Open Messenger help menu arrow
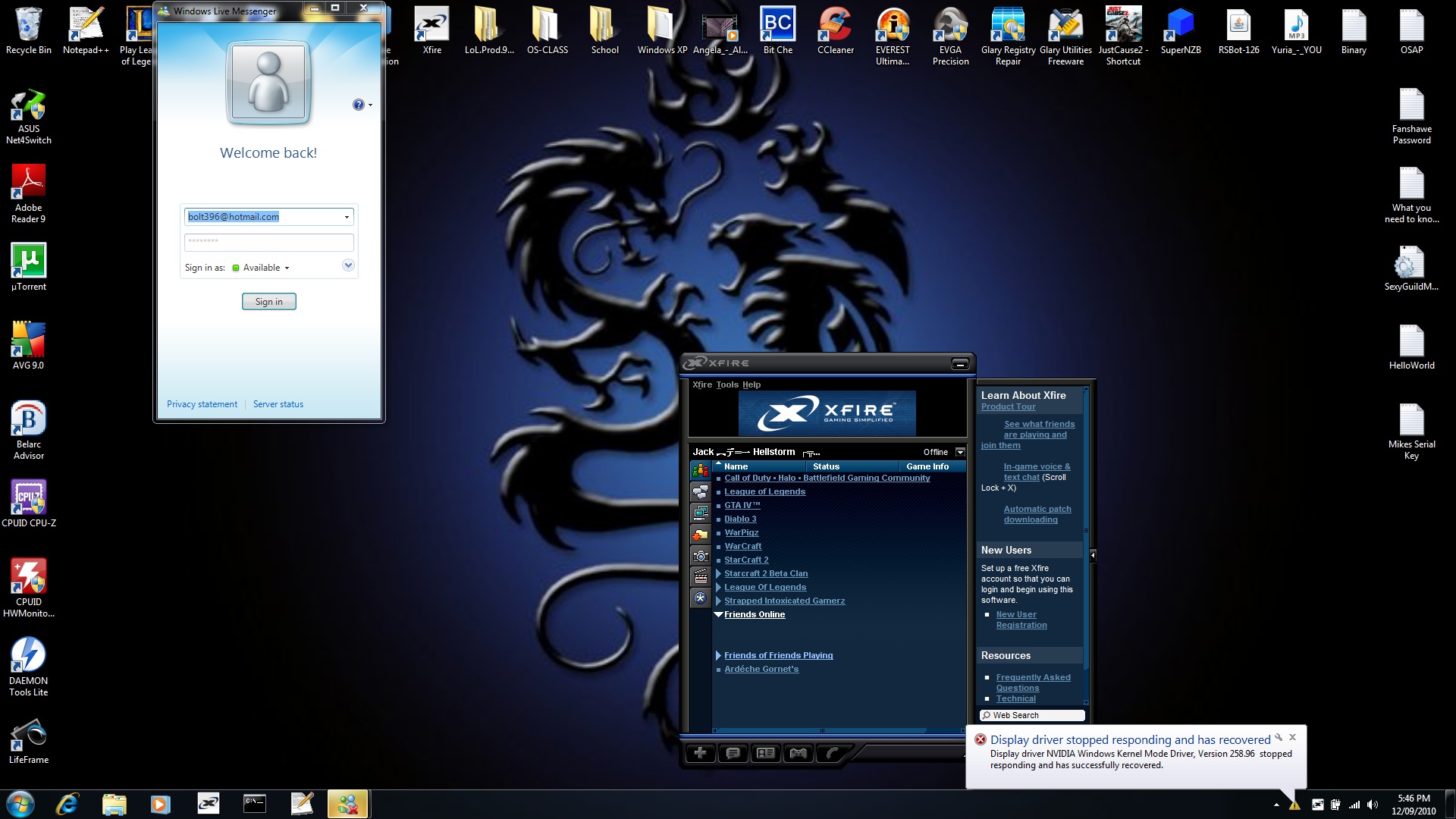This screenshot has height=819, width=1456. click(x=370, y=105)
